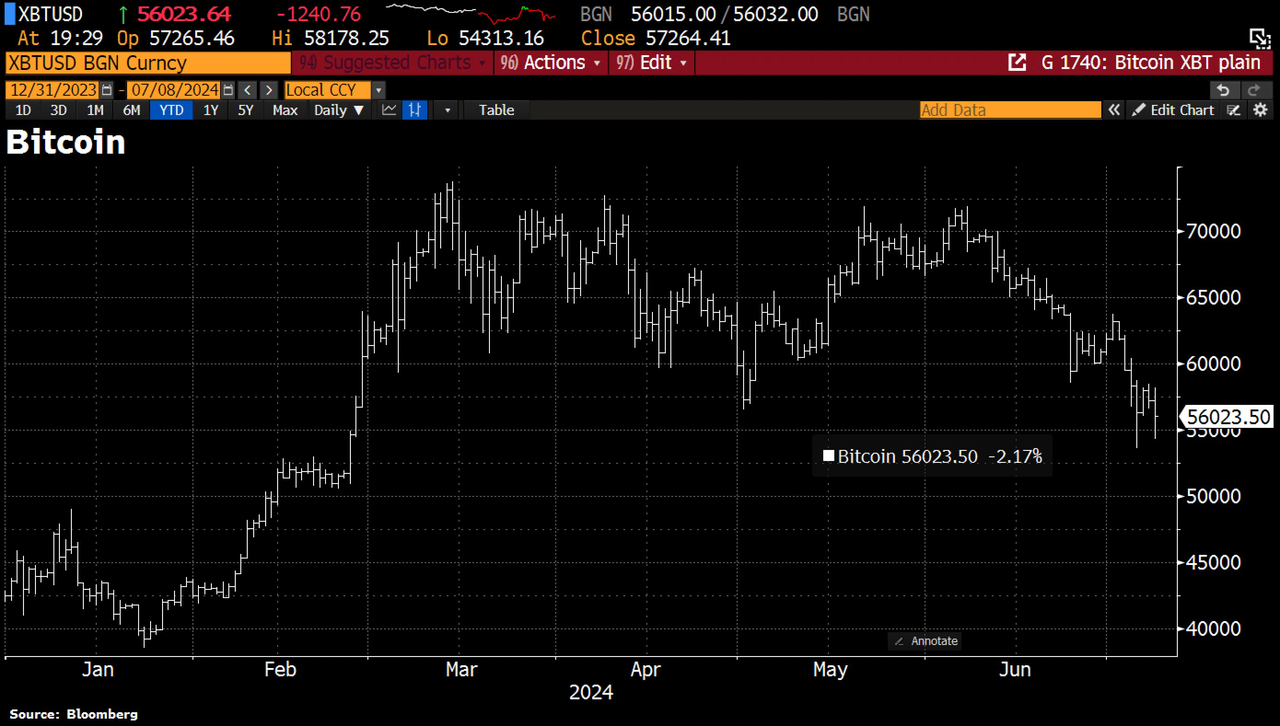The width and height of the screenshot is (1280, 726).
Task: Click the chart settings gear icon
Action: click(x=1260, y=110)
